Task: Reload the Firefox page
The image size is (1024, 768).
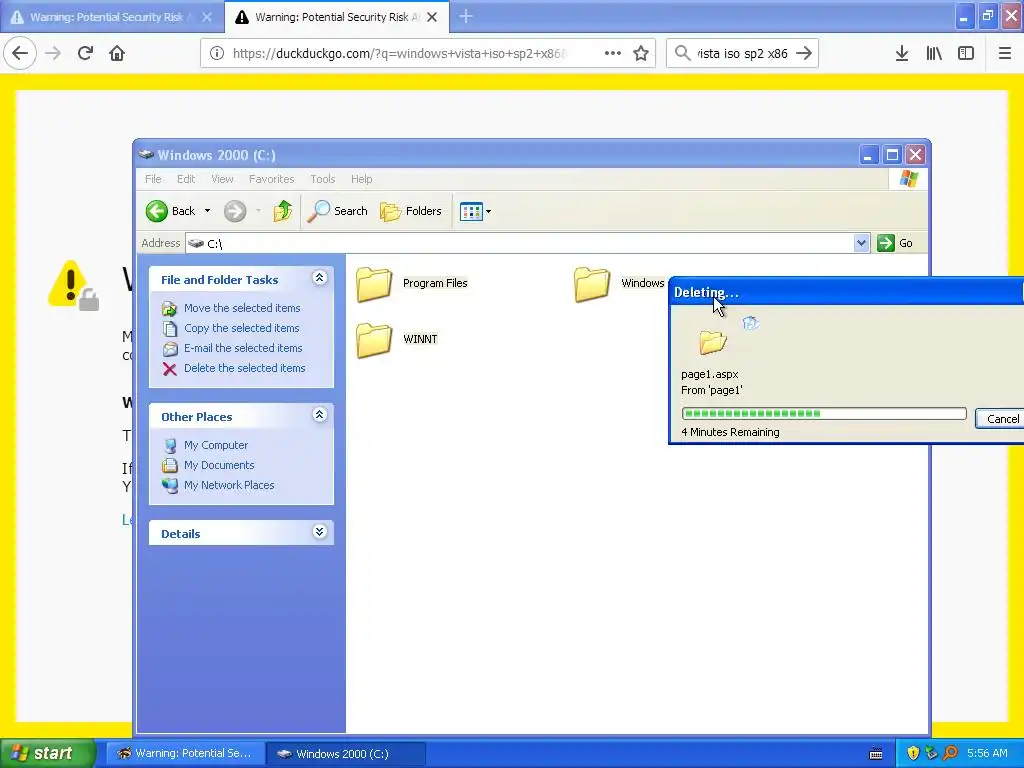Action: point(85,54)
